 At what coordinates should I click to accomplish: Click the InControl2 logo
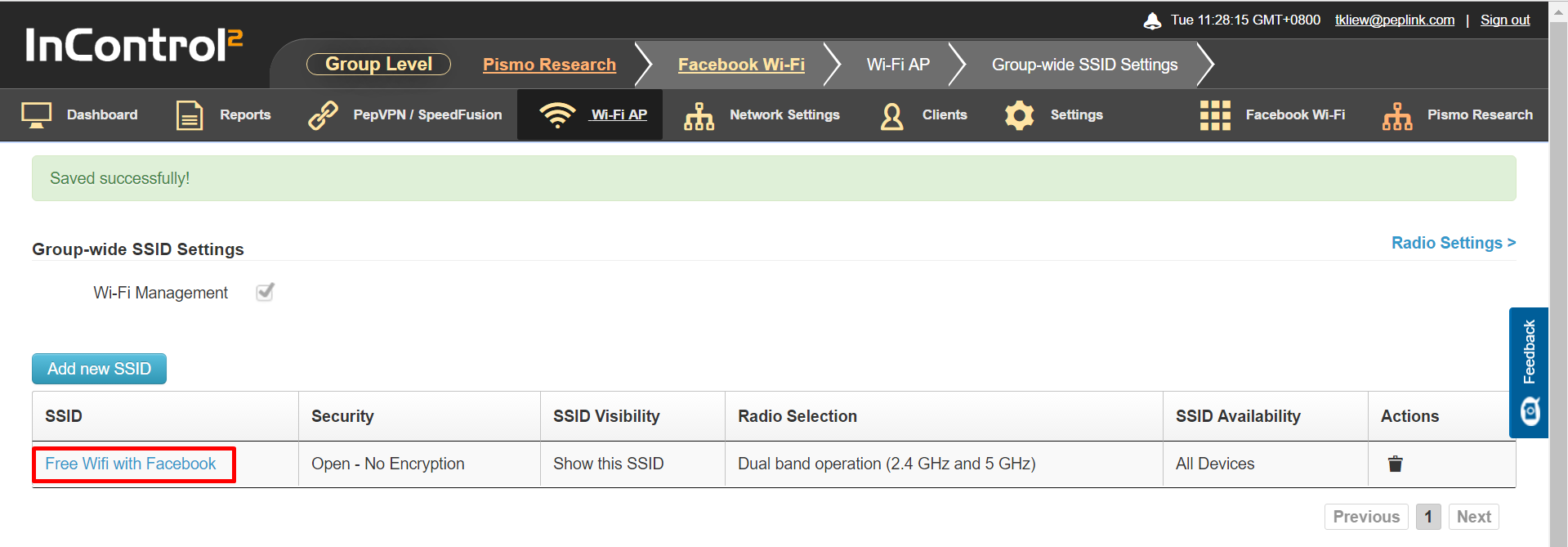point(134,45)
